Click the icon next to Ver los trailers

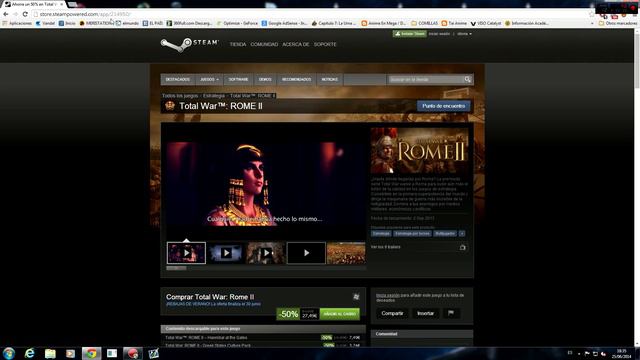462,247
